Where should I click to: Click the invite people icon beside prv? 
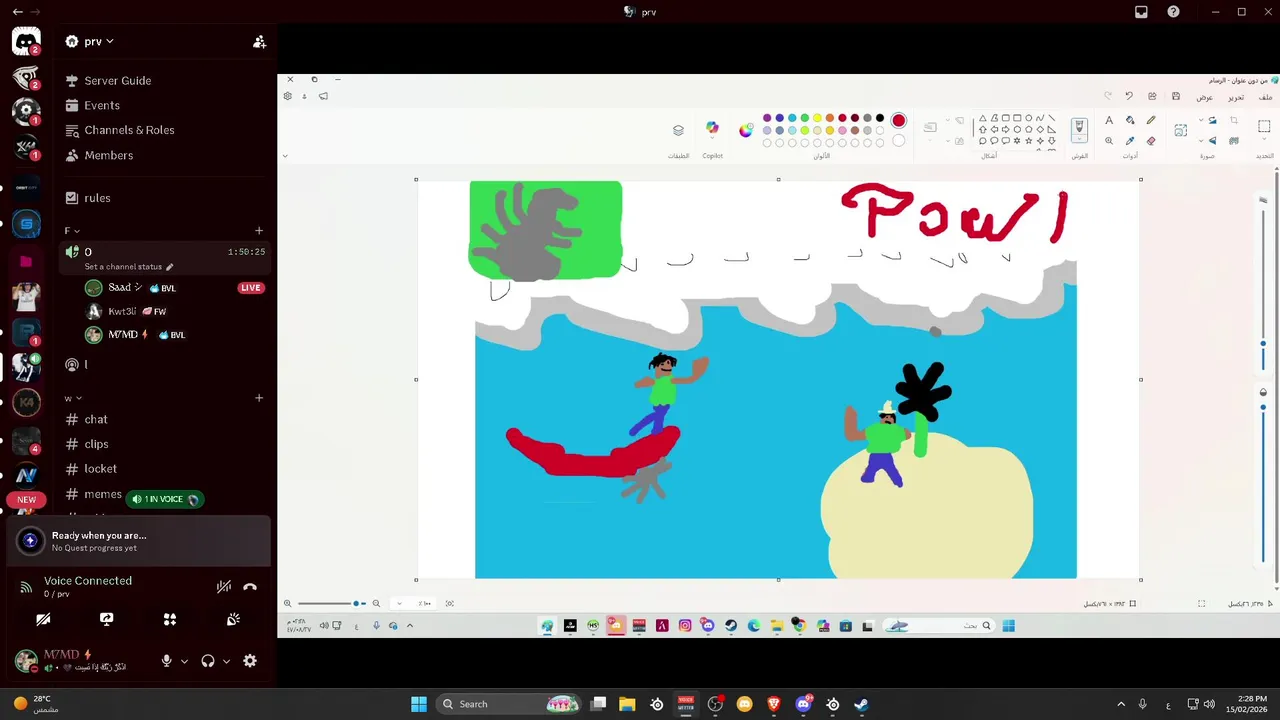click(259, 42)
